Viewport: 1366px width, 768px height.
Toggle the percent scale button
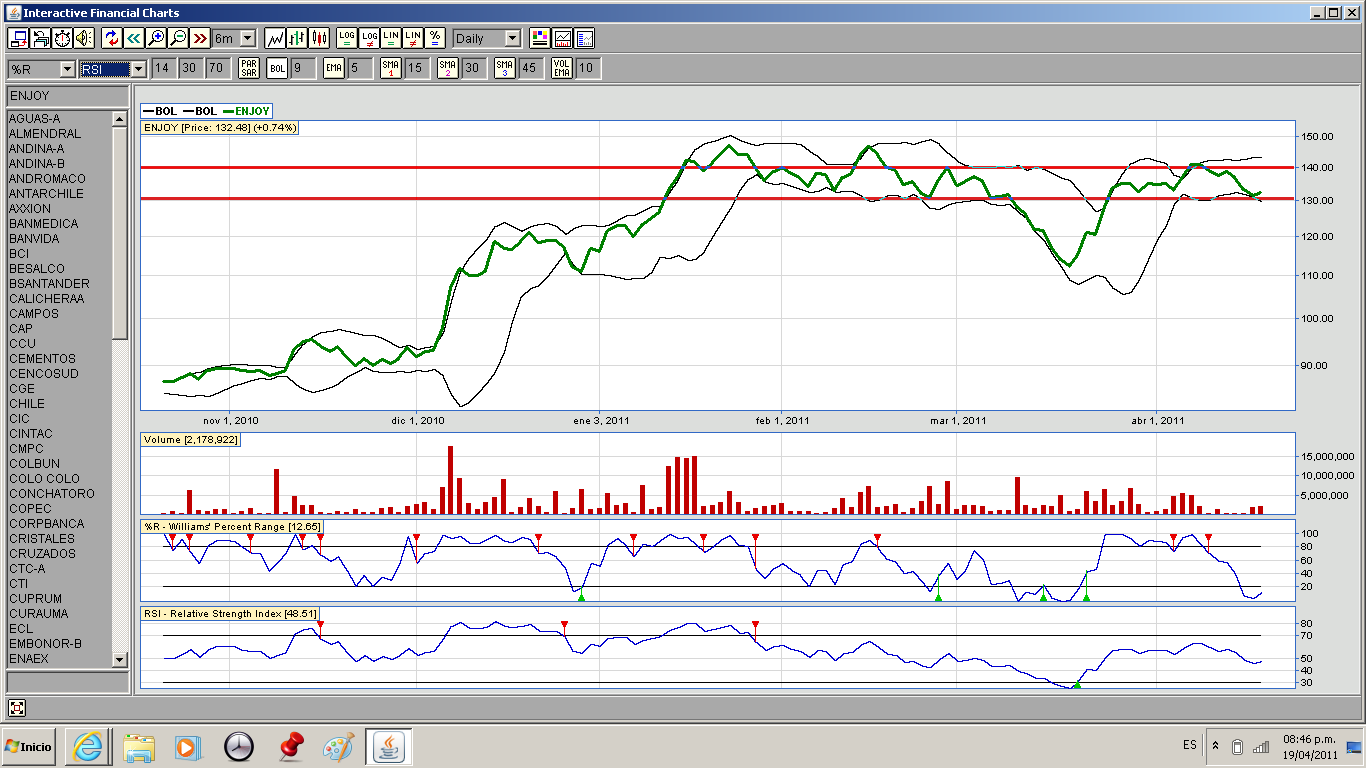click(435, 38)
